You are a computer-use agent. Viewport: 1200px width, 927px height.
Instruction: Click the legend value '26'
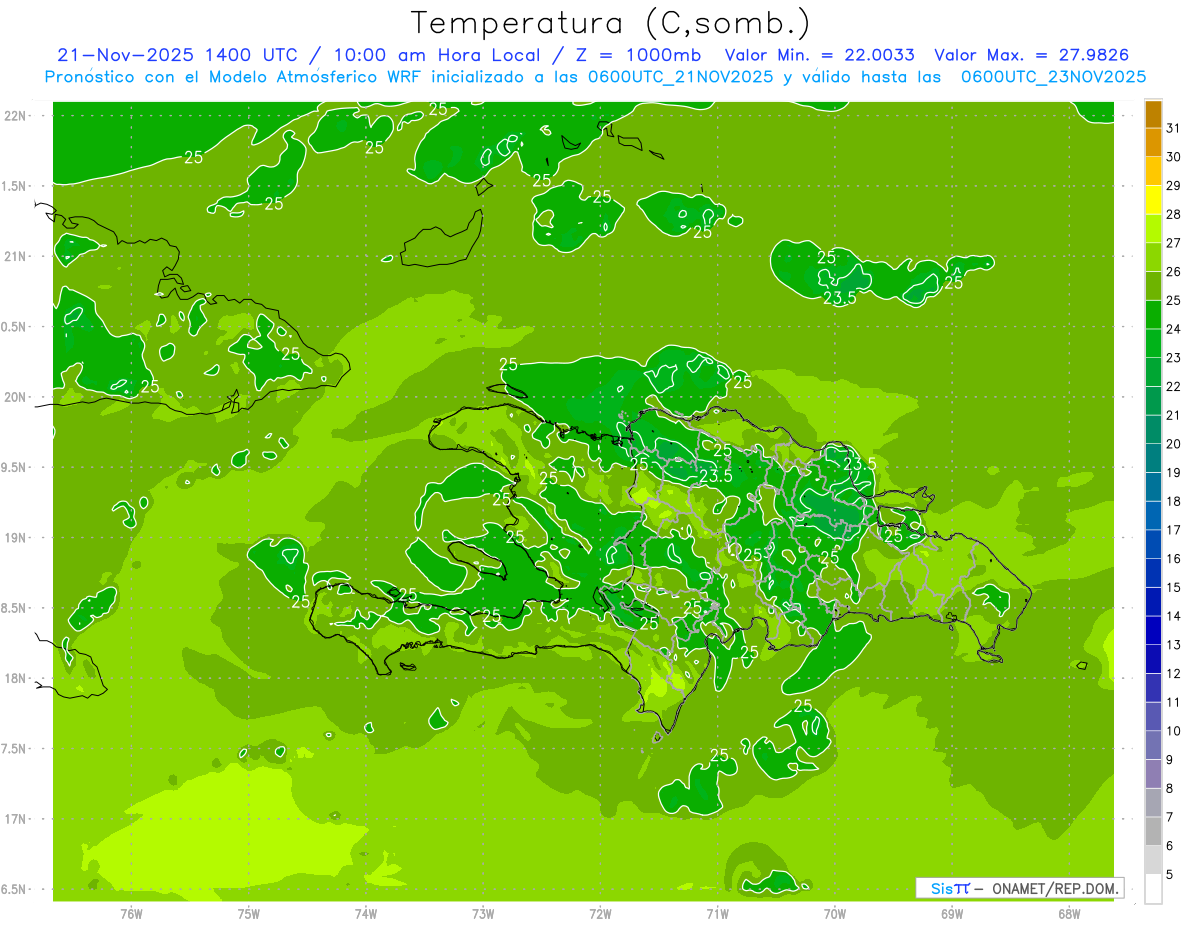tap(1174, 271)
